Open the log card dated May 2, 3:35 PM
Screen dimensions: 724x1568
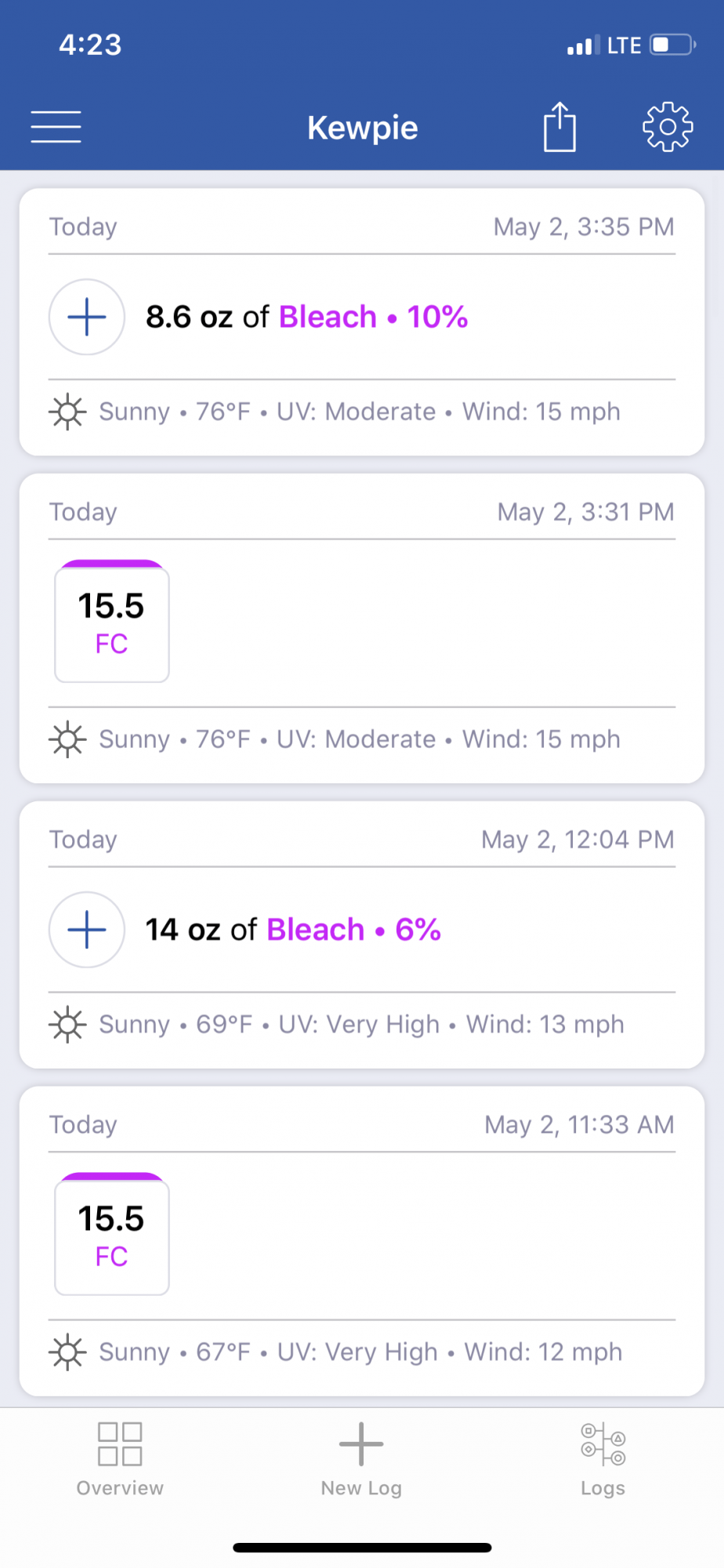(x=362, y=321)
